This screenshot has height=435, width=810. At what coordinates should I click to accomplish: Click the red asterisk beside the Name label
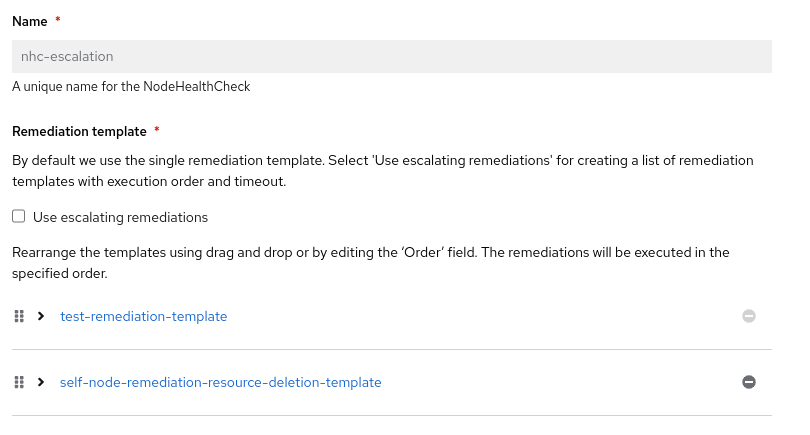(x=58, y=21)
